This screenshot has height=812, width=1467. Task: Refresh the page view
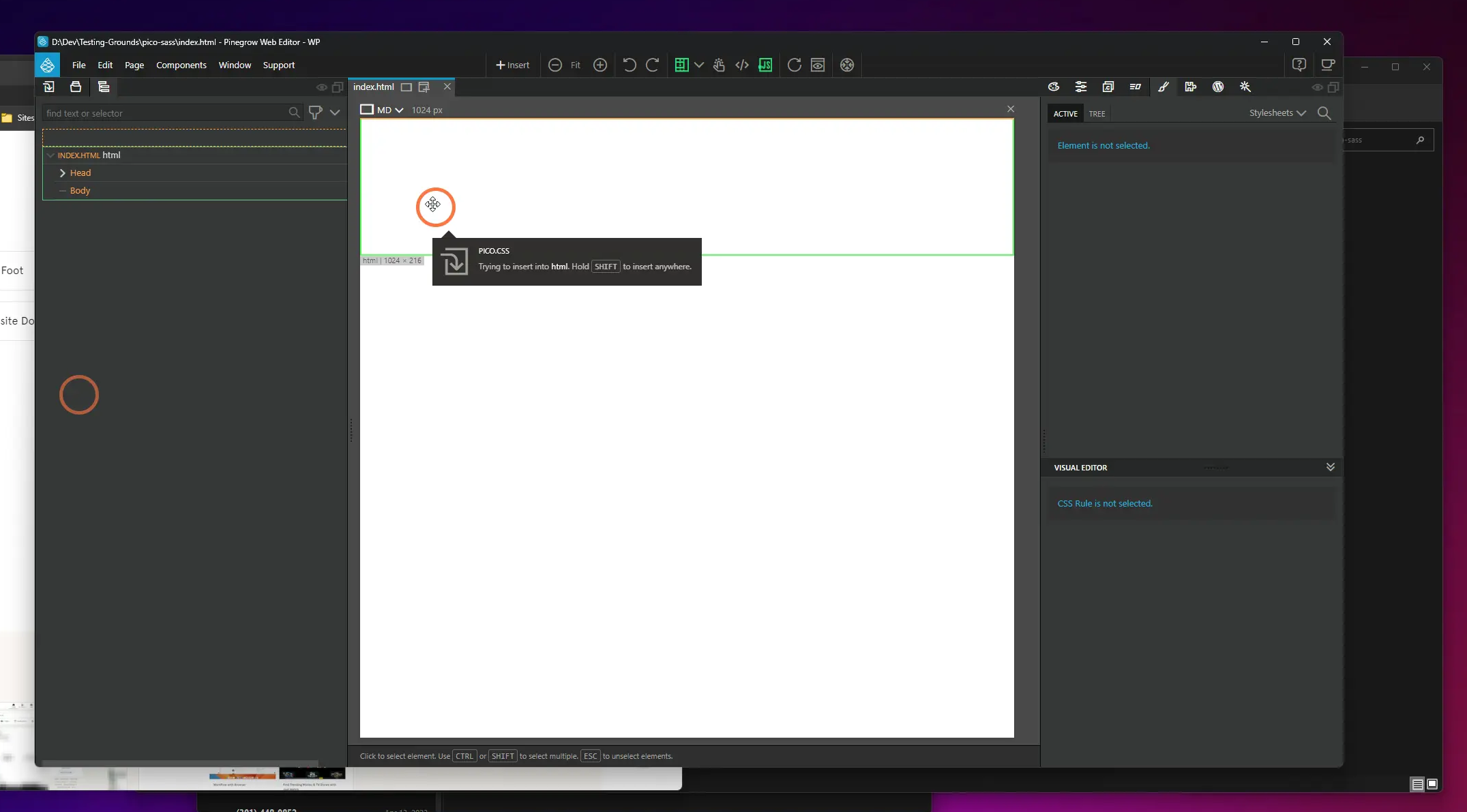click(795, 65)
